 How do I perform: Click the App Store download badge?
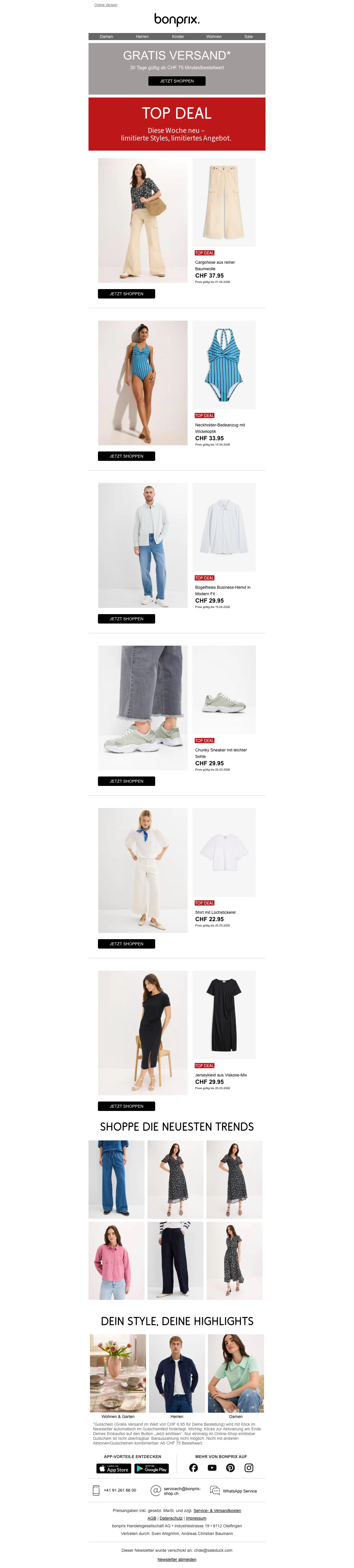[x=113, y=1468]
